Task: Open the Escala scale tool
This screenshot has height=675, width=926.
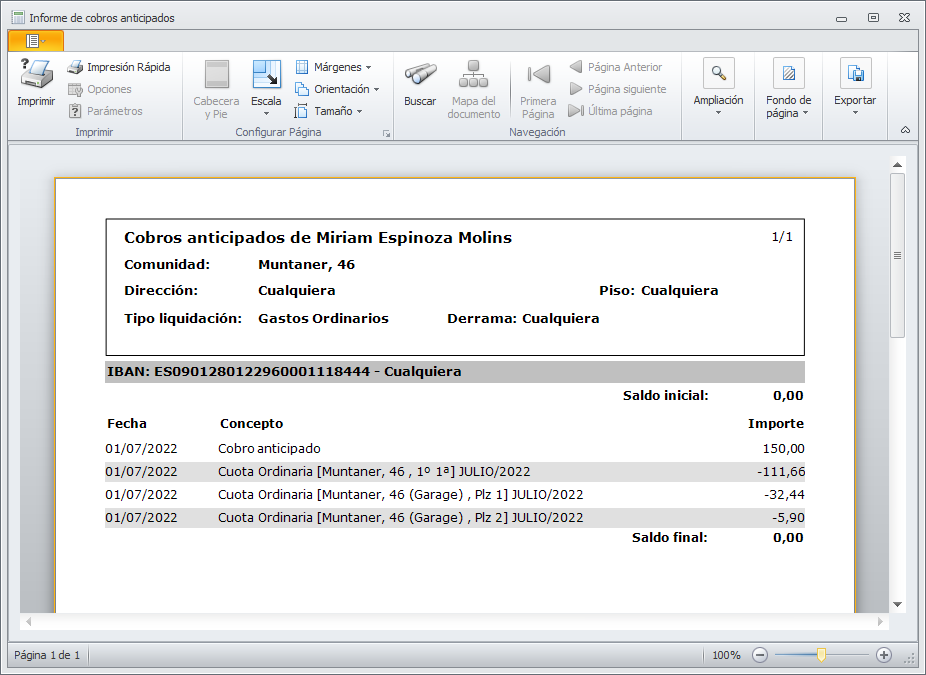Action: click(266, 75)
